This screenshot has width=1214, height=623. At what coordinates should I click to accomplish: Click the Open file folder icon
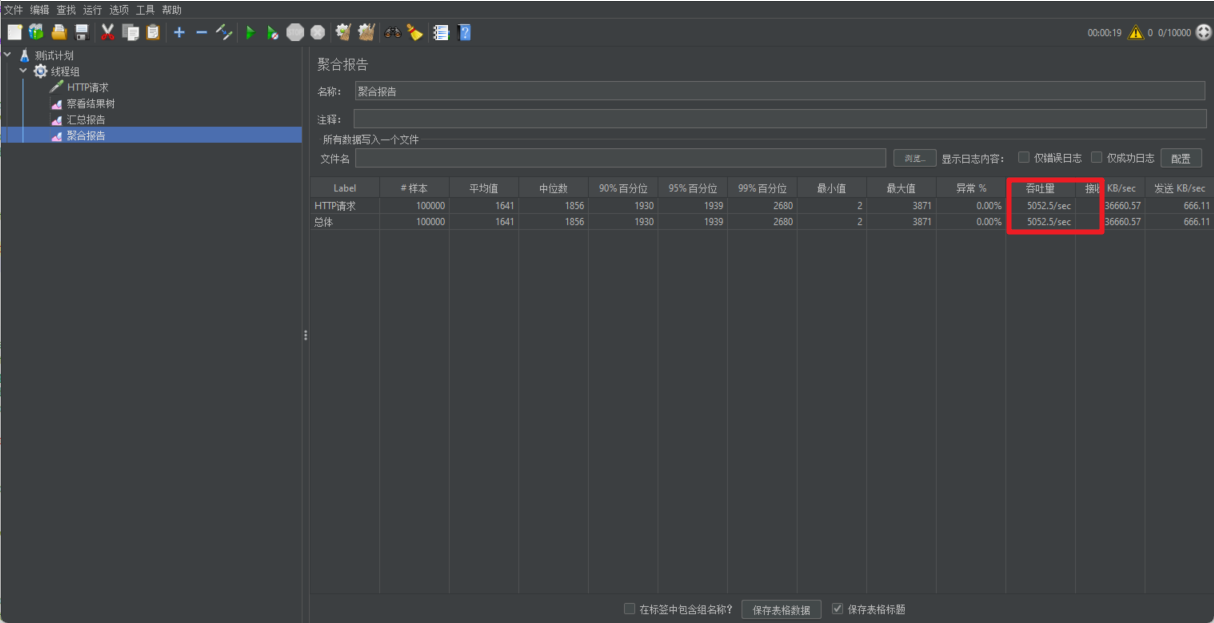tap(59, 32)
